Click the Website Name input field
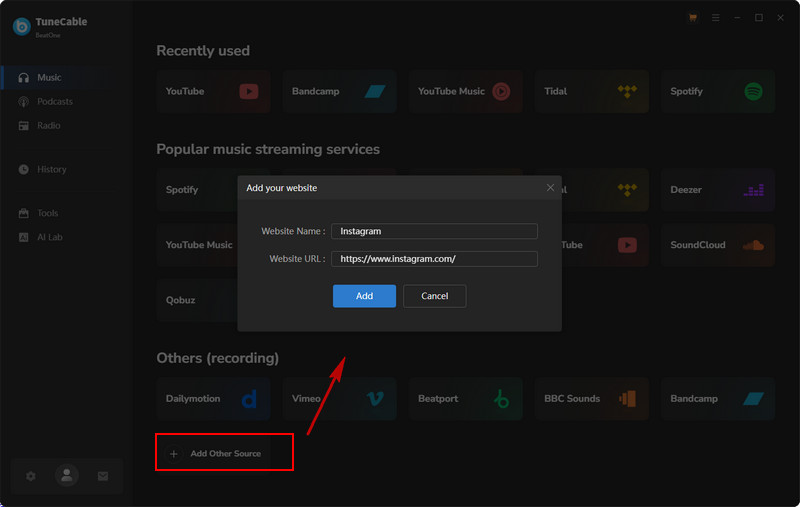This screenshot has width=800, height=507. [434, 231]
